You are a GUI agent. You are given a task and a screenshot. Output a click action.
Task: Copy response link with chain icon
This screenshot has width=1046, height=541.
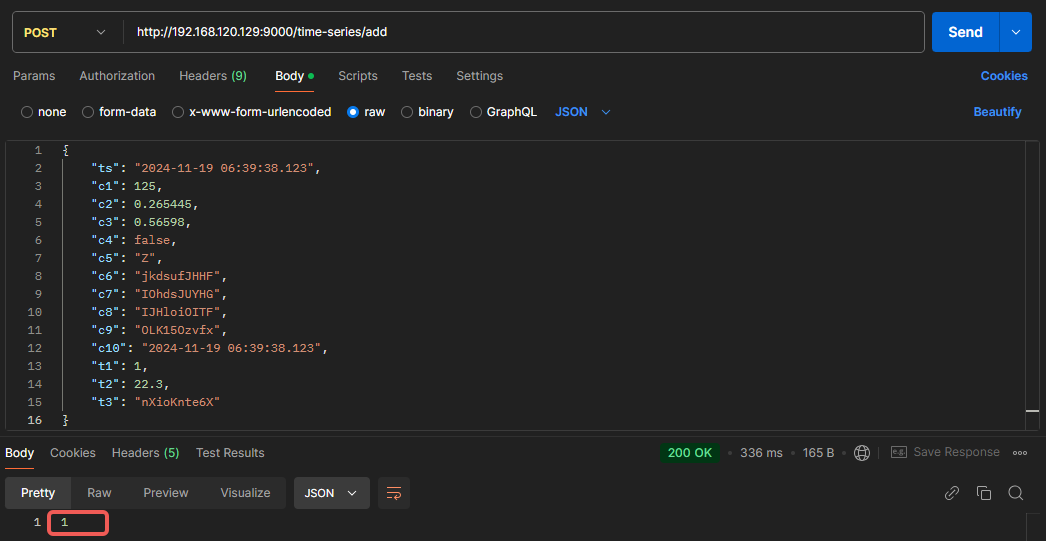952,493
